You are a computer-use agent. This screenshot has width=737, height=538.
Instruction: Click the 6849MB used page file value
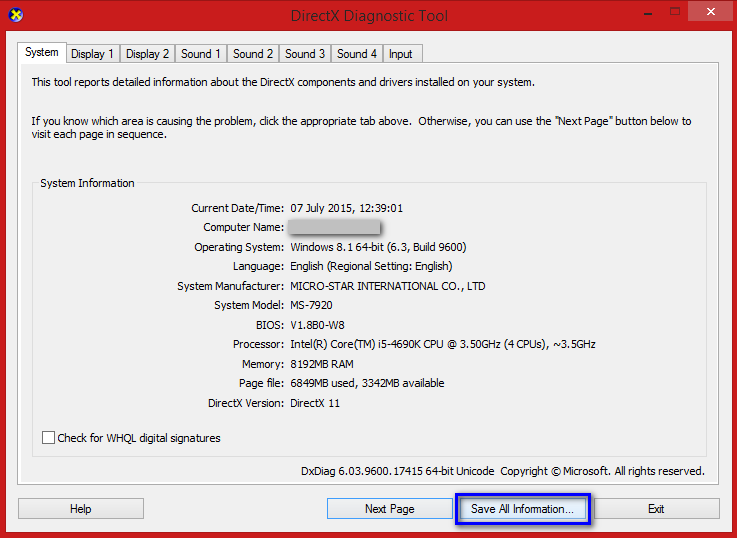367,383
